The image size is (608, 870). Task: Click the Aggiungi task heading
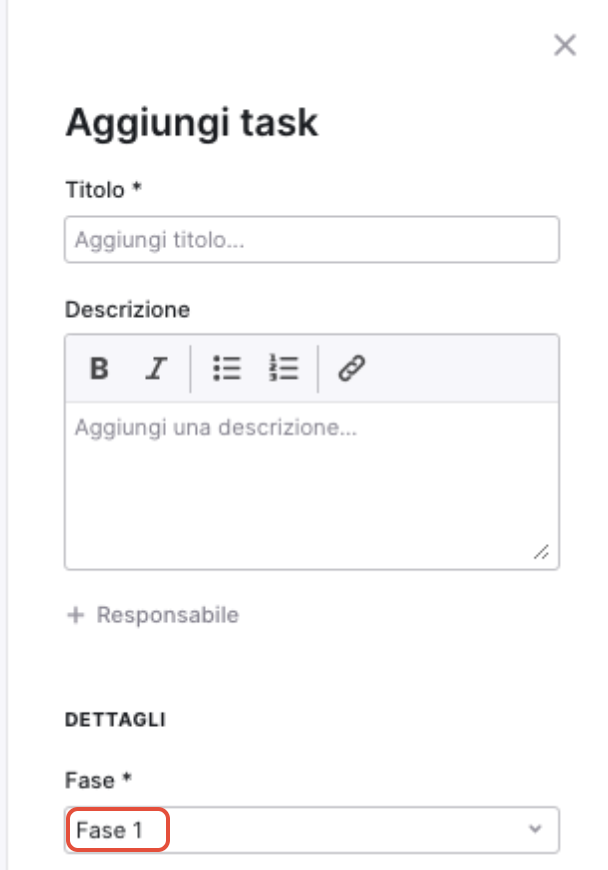click(192, 123)
